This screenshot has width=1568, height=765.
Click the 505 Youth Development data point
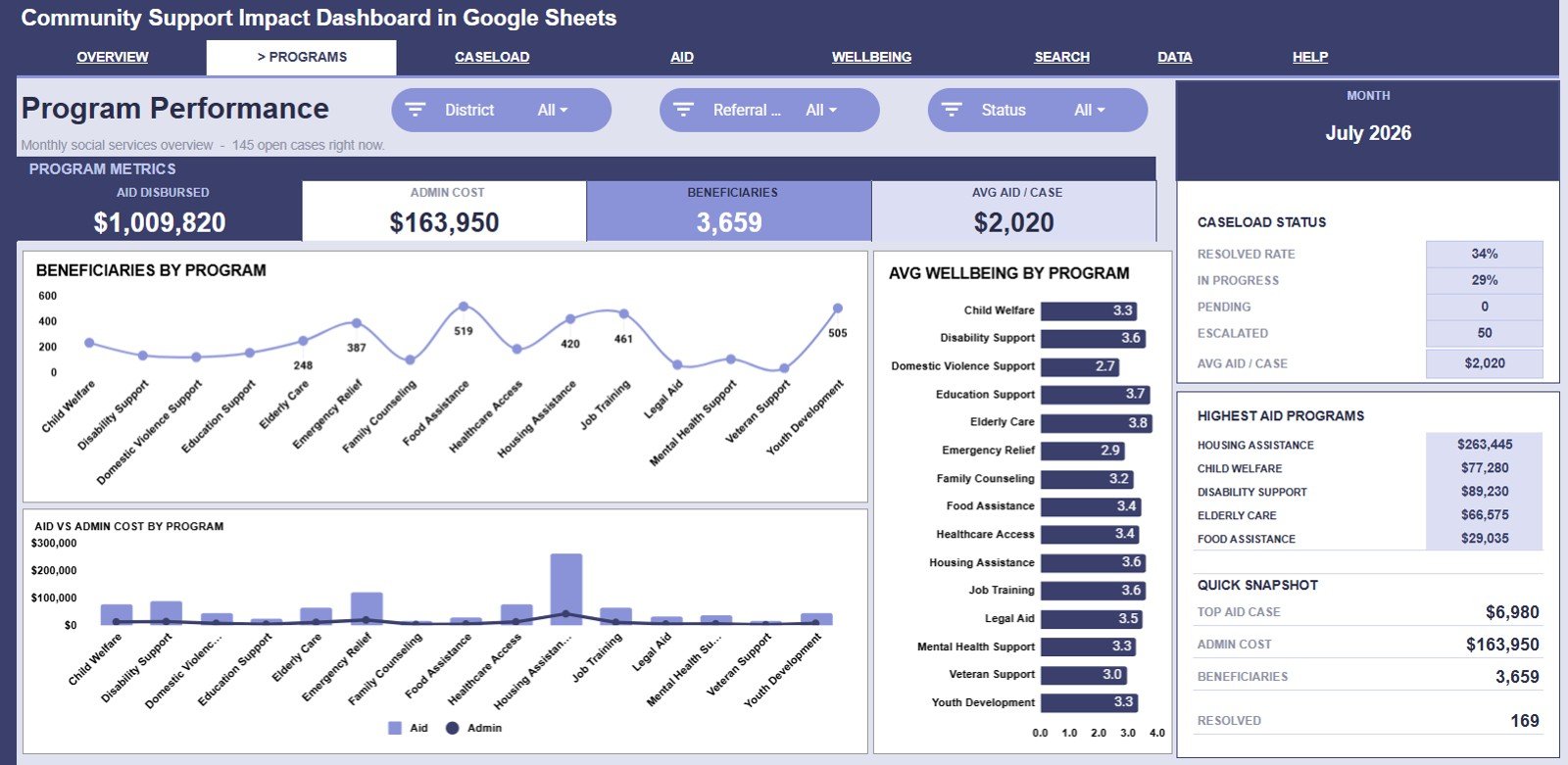tap(838, 308)
